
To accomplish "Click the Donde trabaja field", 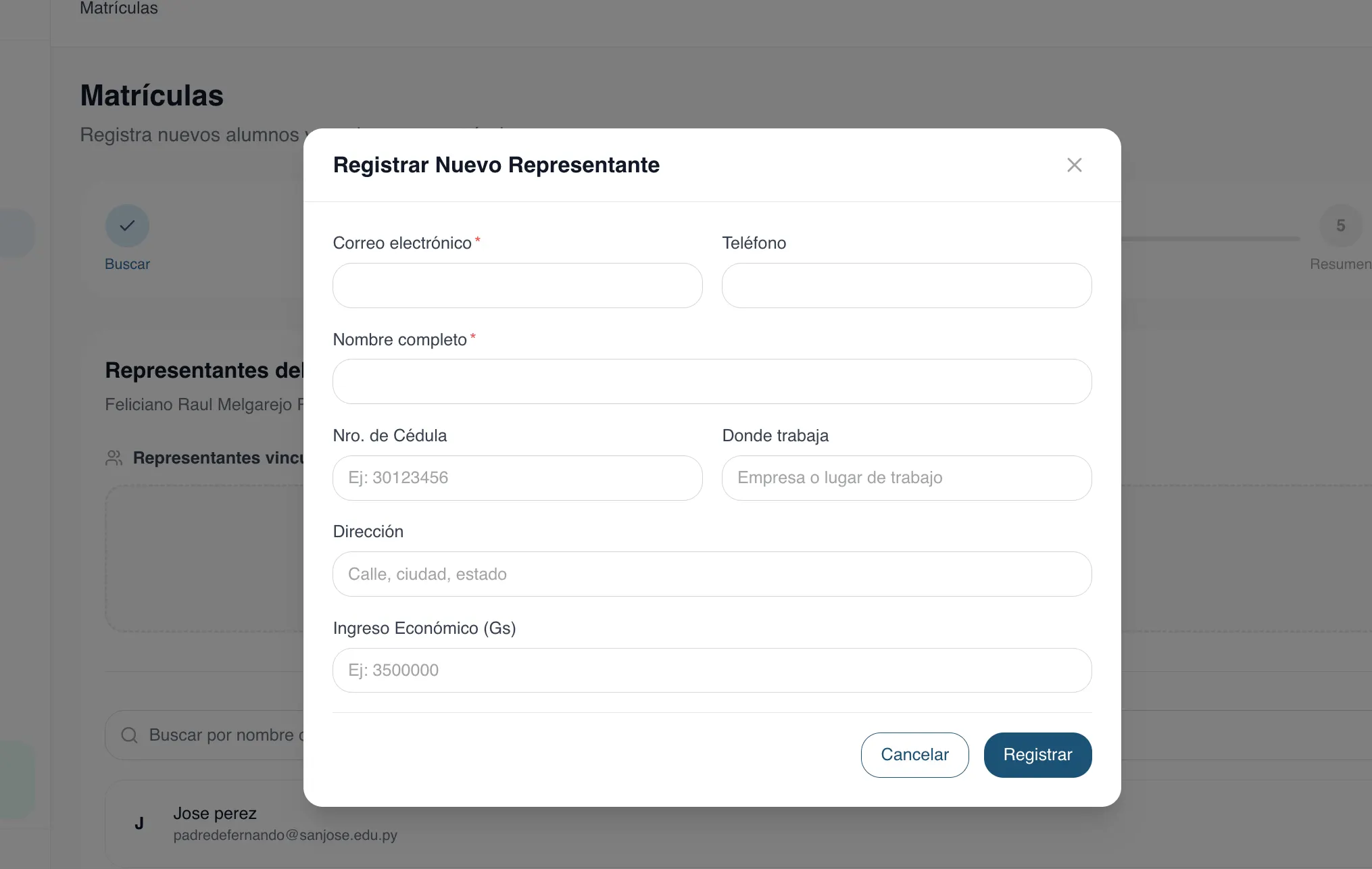I will [x=906, y=478].
